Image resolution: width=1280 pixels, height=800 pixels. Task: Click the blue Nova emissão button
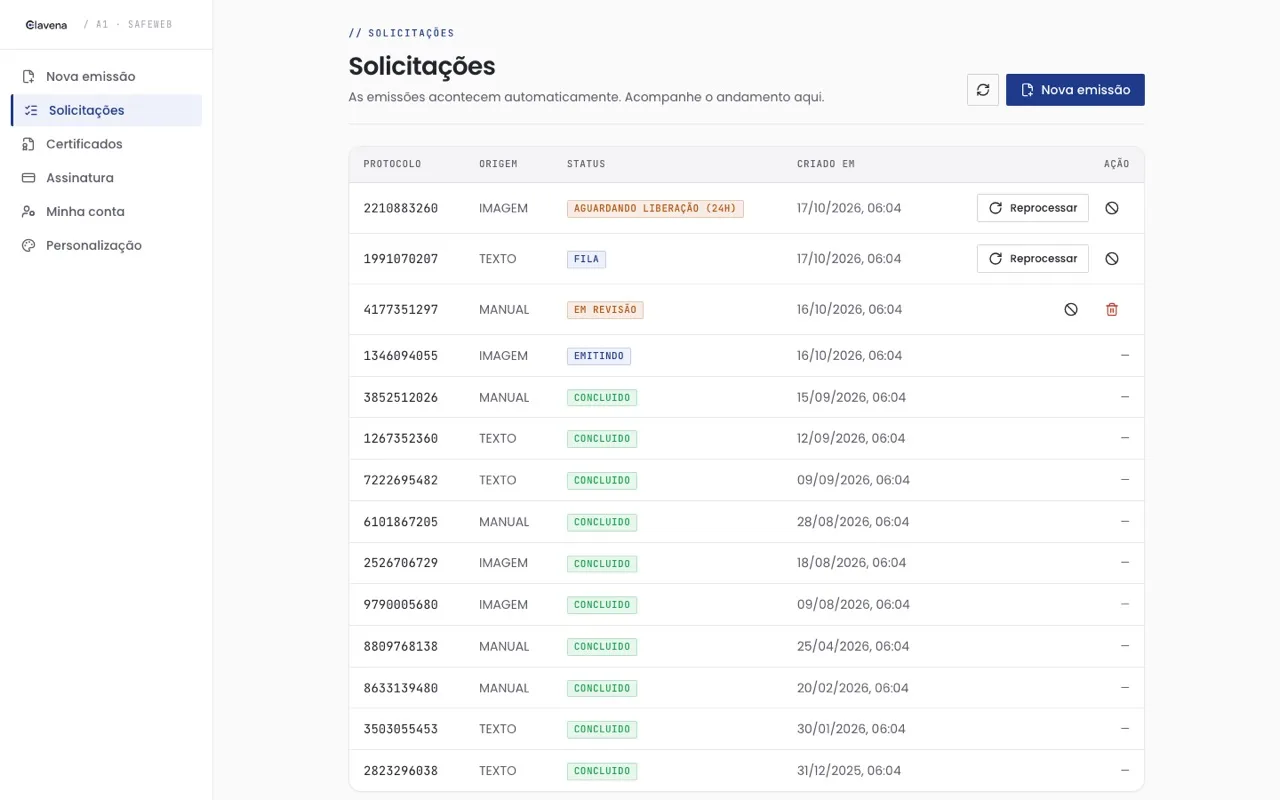[1075, 90]
